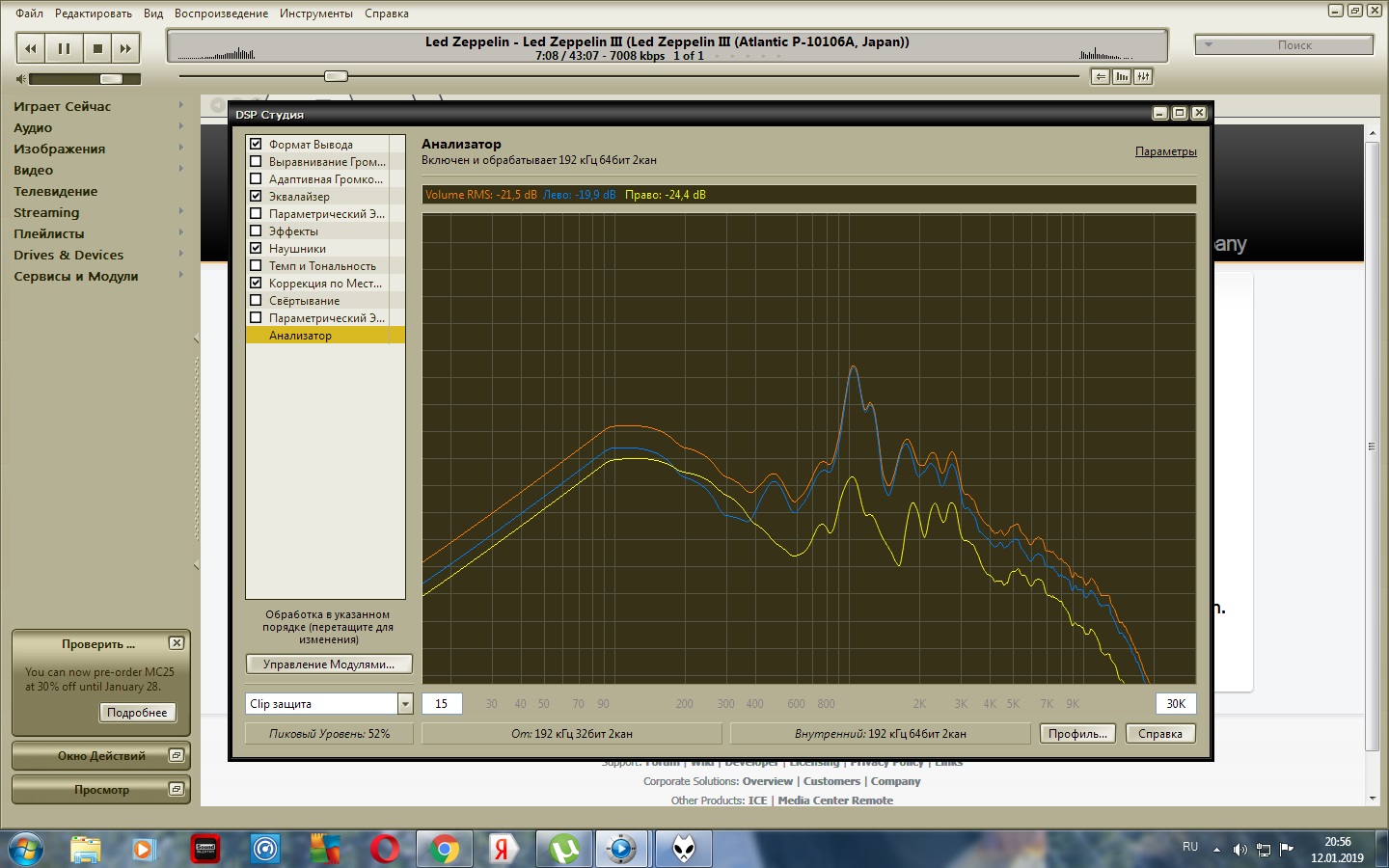Expand the Аудио sidebar arrow
Viewport: 1389px width, 868px height.
(180, 126)
